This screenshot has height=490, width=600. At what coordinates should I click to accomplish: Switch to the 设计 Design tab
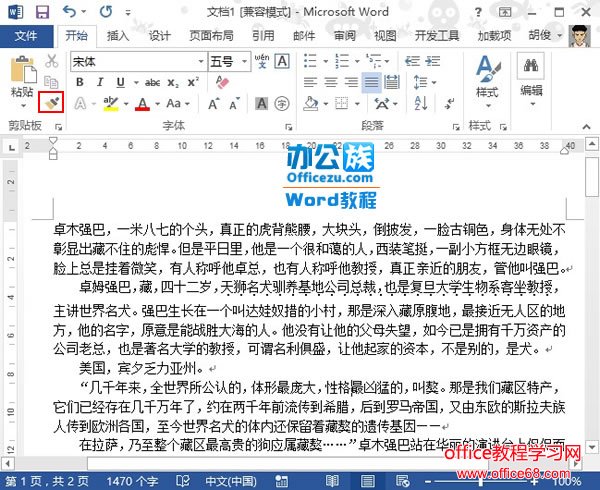tap(160, 36)
